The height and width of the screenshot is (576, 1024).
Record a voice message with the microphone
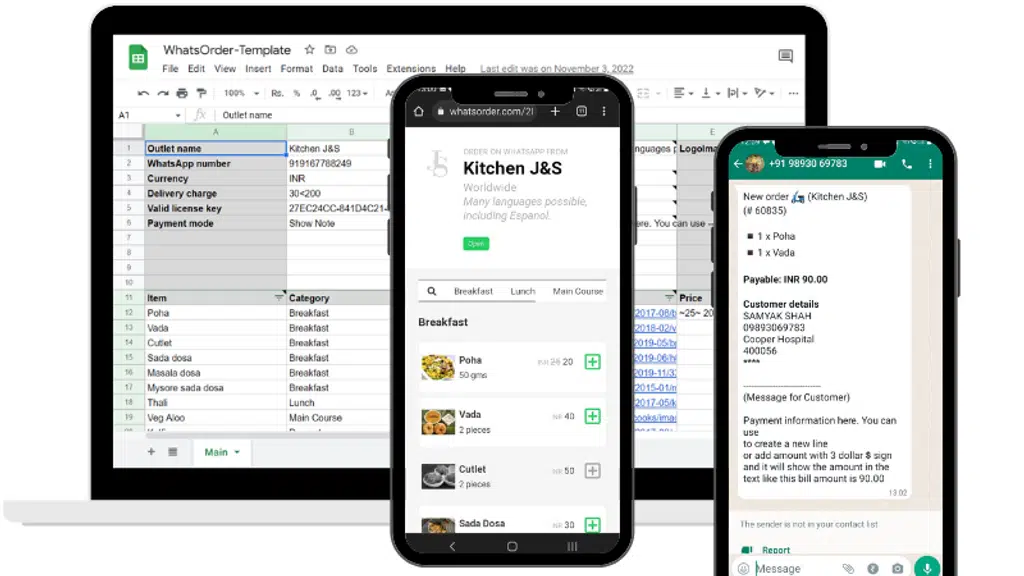click(927, 568)
